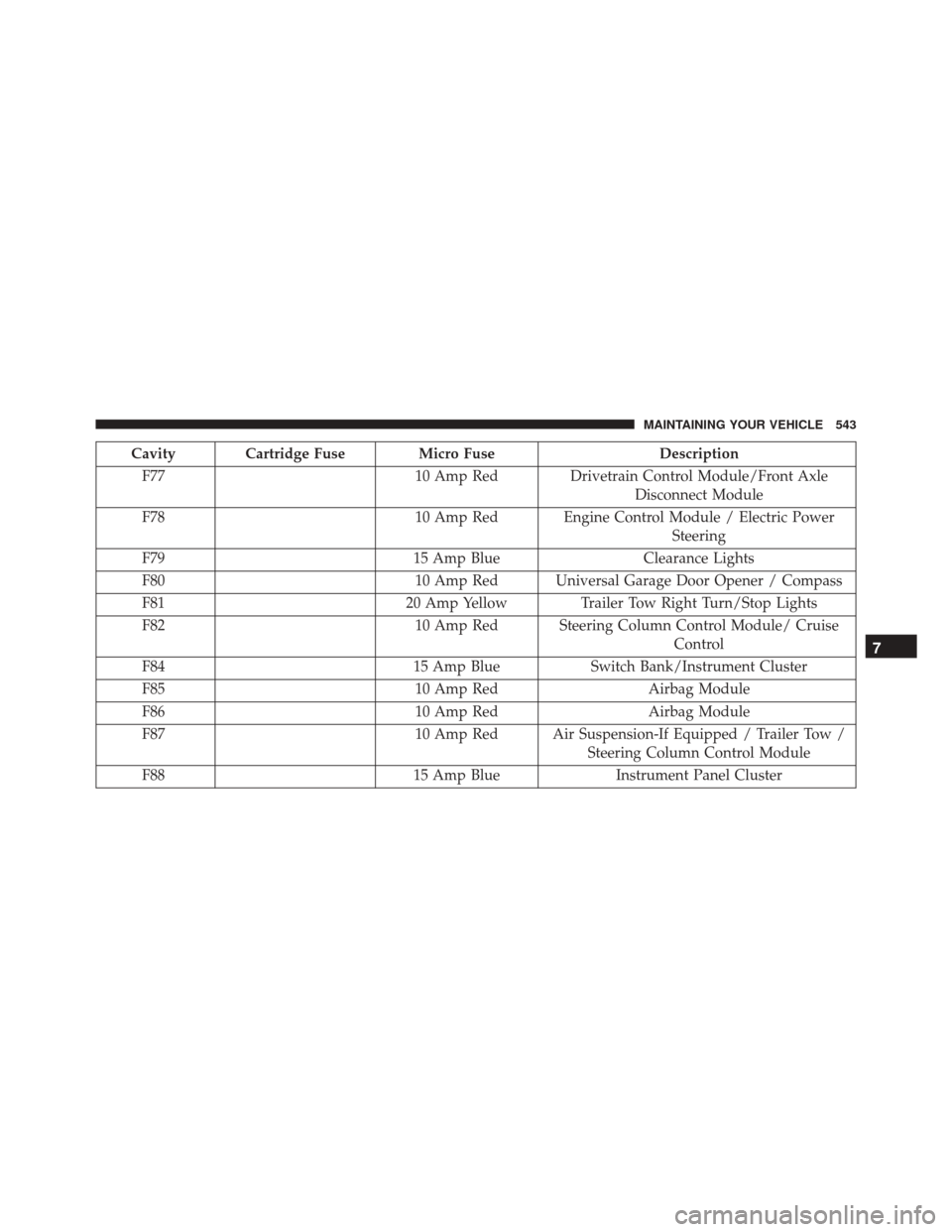
Task: Click '10 Amp Red' in F82 row
Action: pos(456,625)
